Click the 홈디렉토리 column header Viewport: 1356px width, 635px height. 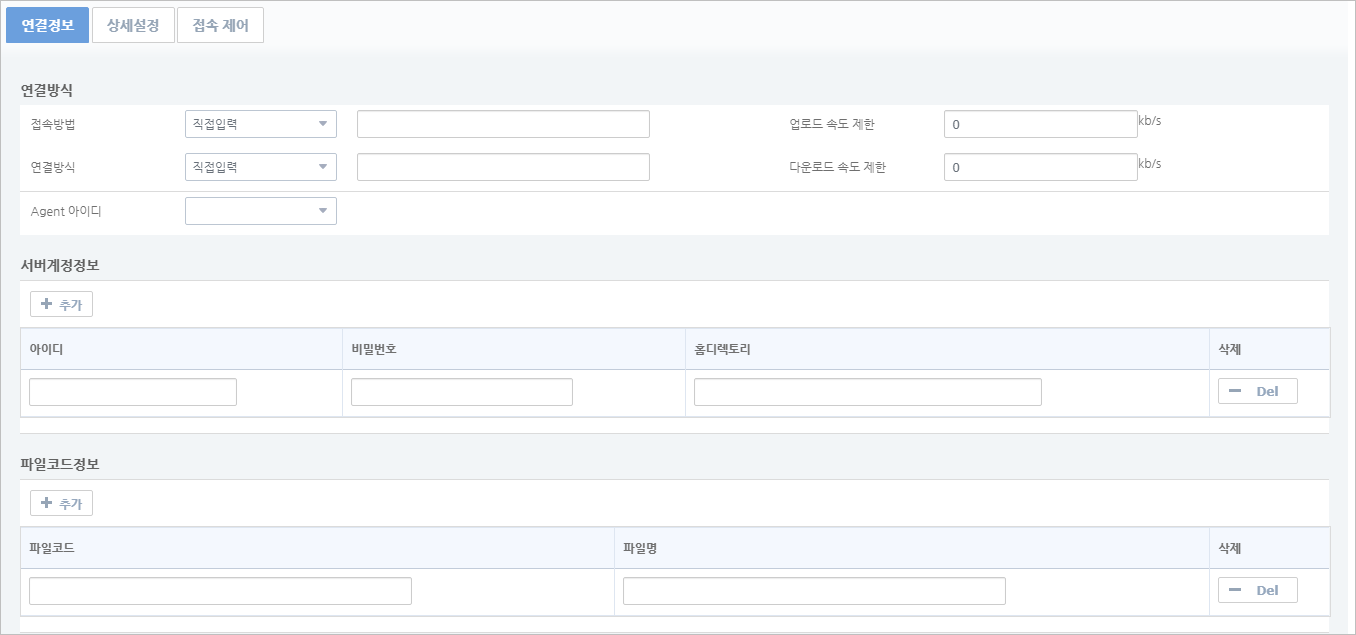pos(722,349)
